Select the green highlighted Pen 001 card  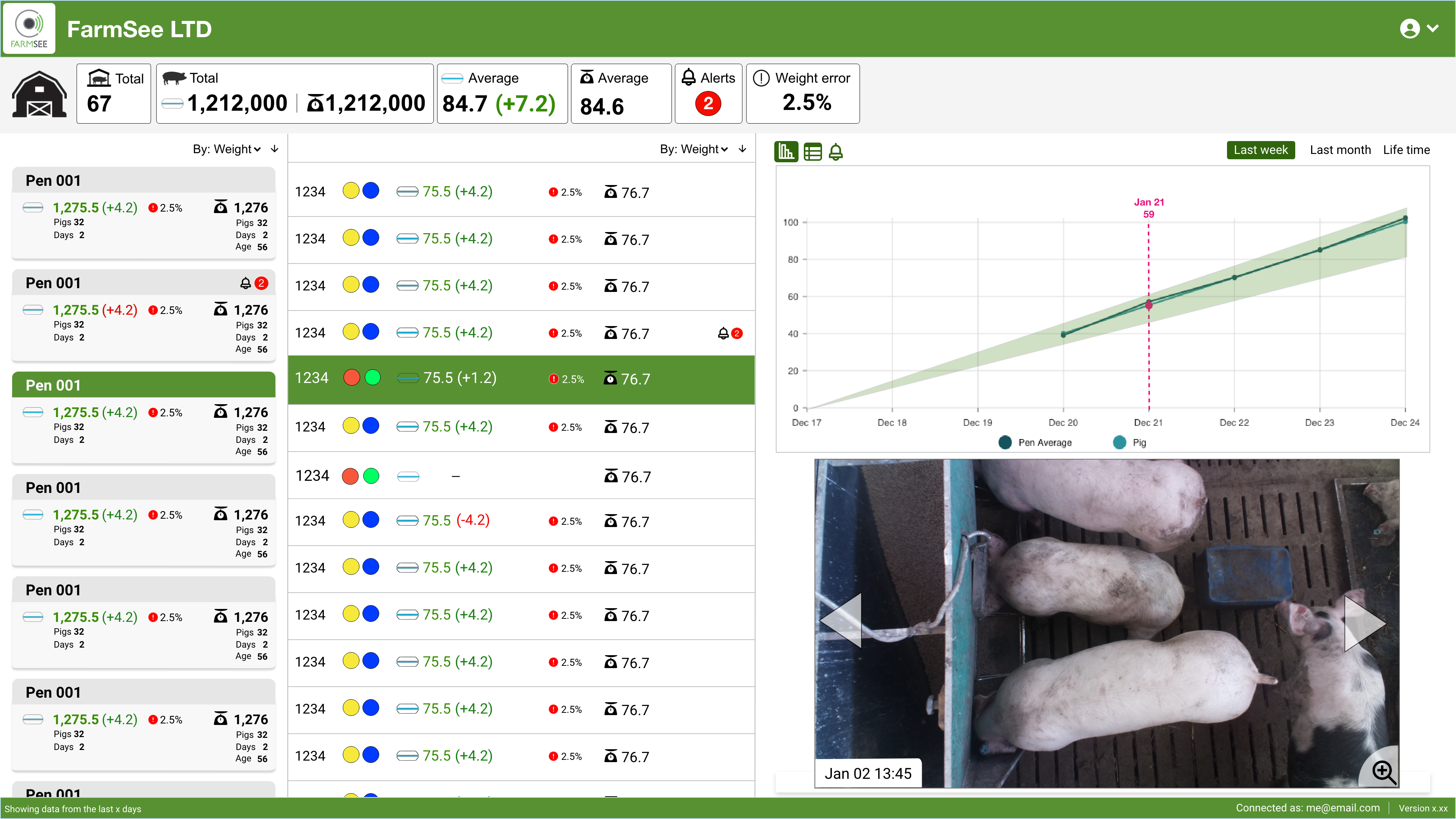[144, 418]
